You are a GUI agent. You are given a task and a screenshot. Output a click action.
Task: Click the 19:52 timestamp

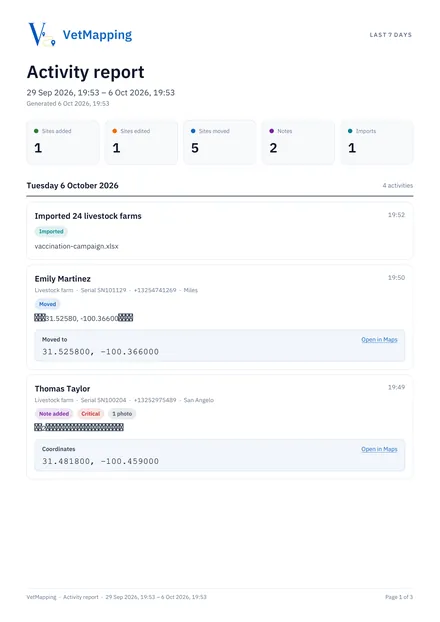coord(396,215)
